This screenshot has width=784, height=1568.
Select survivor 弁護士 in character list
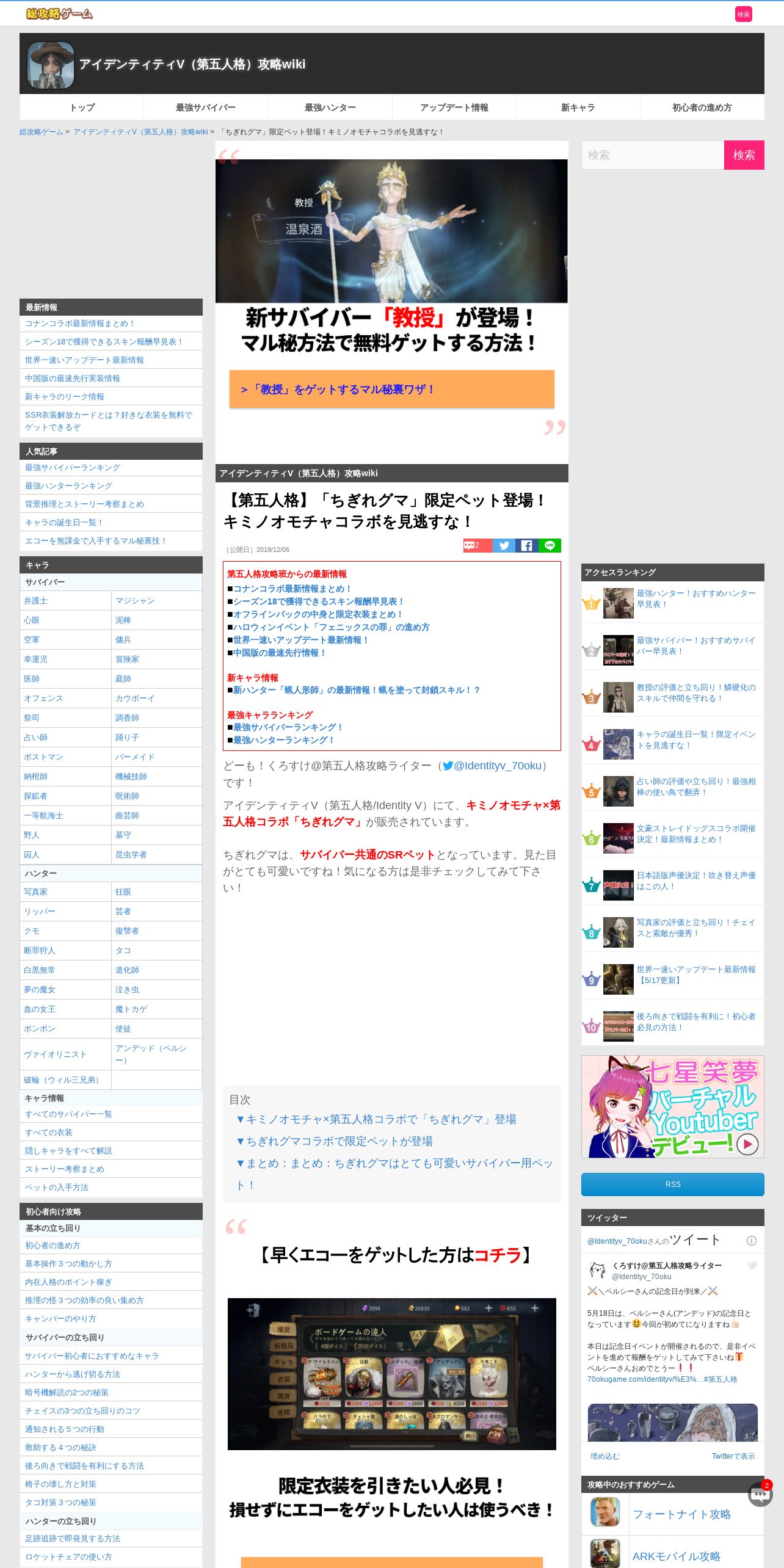click(35, 601)
